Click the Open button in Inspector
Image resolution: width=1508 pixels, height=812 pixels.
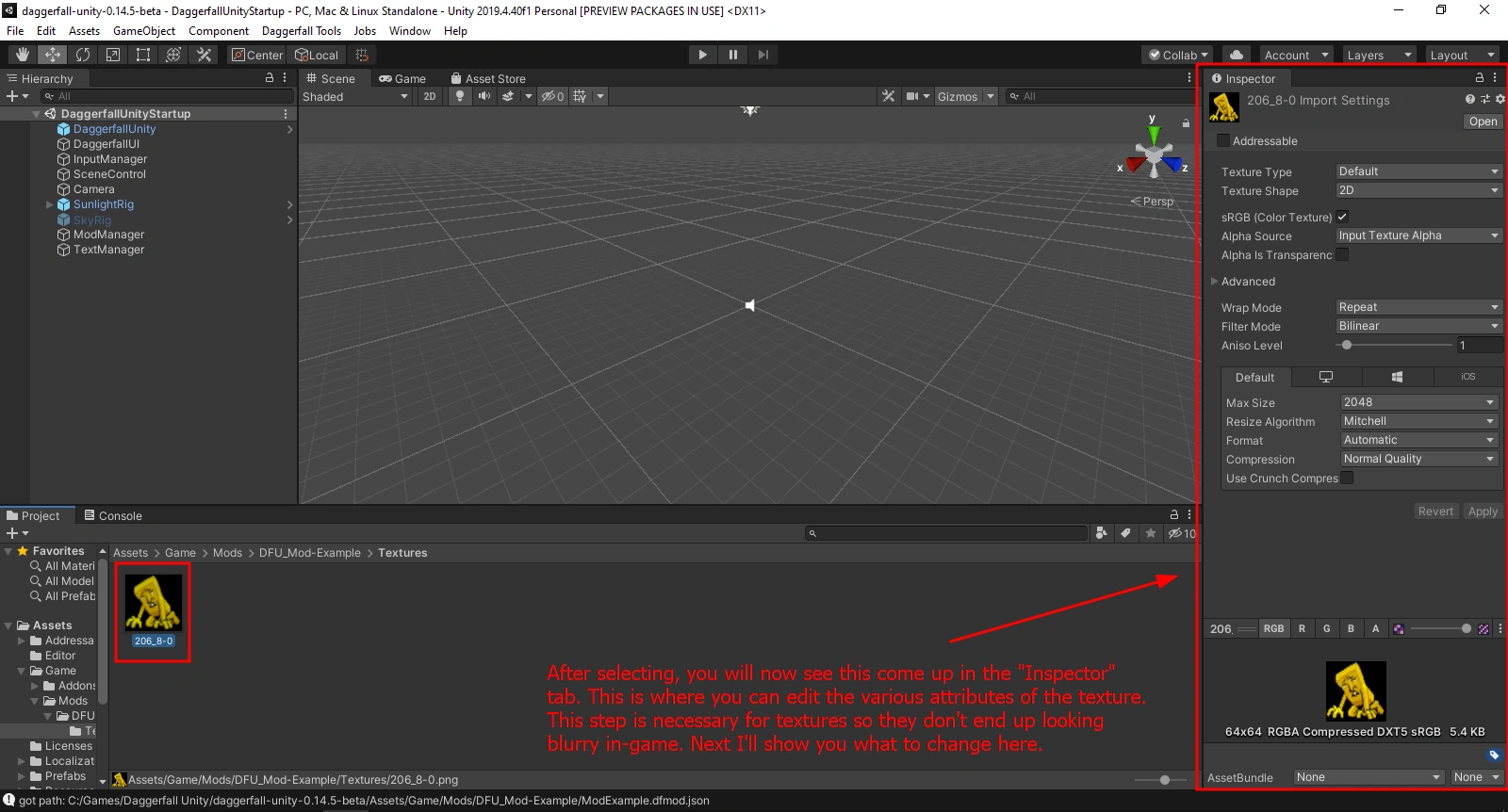(1483, 122)
